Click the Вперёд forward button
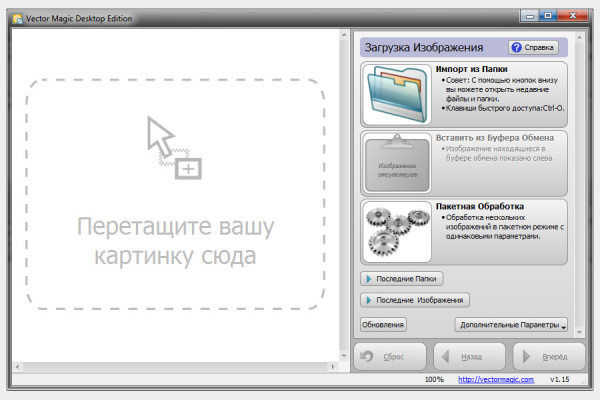Image resolution: width=600 pixels, height=400 pixels. (x=549, y=356)
